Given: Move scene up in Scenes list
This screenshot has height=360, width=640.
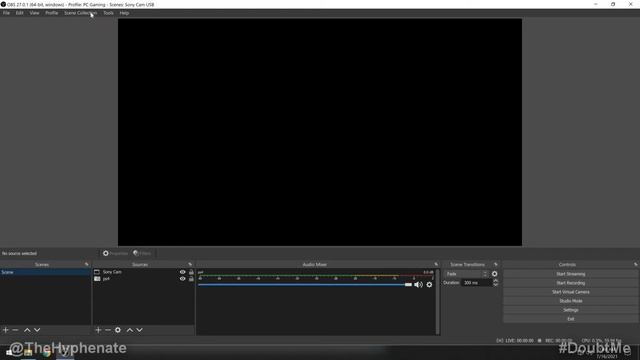Looking at the screenshot, I should coord(27,330).
